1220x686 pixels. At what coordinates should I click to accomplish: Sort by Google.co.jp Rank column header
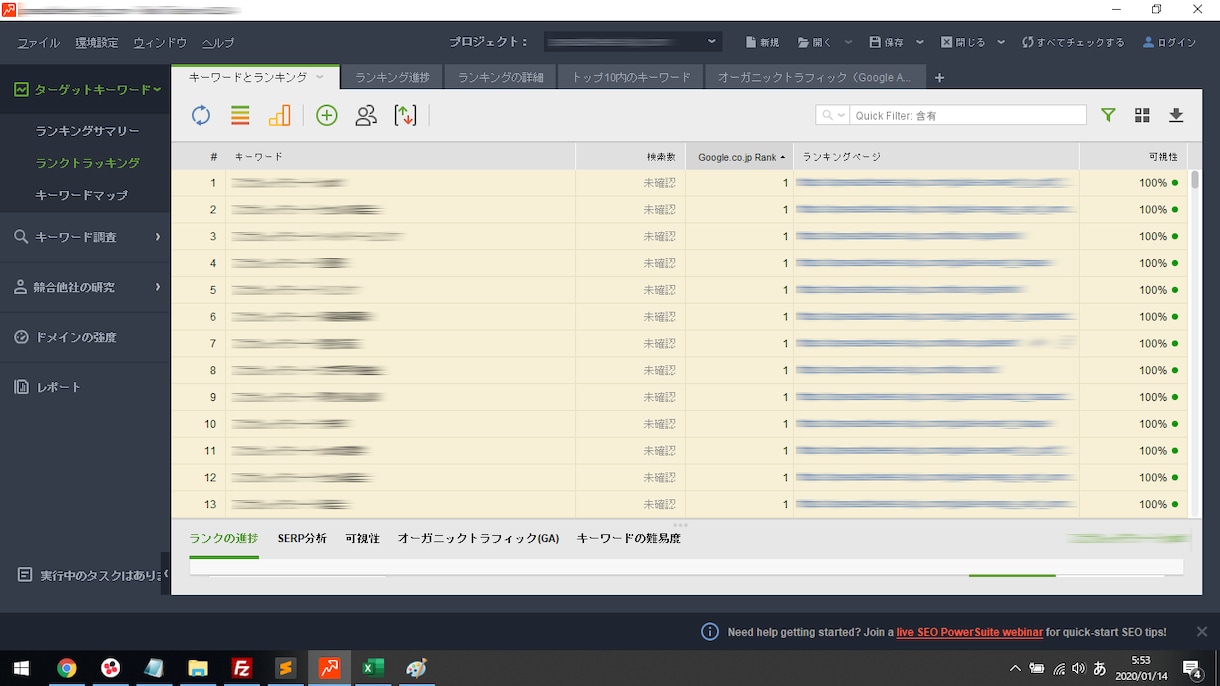(x=740, y=156)
